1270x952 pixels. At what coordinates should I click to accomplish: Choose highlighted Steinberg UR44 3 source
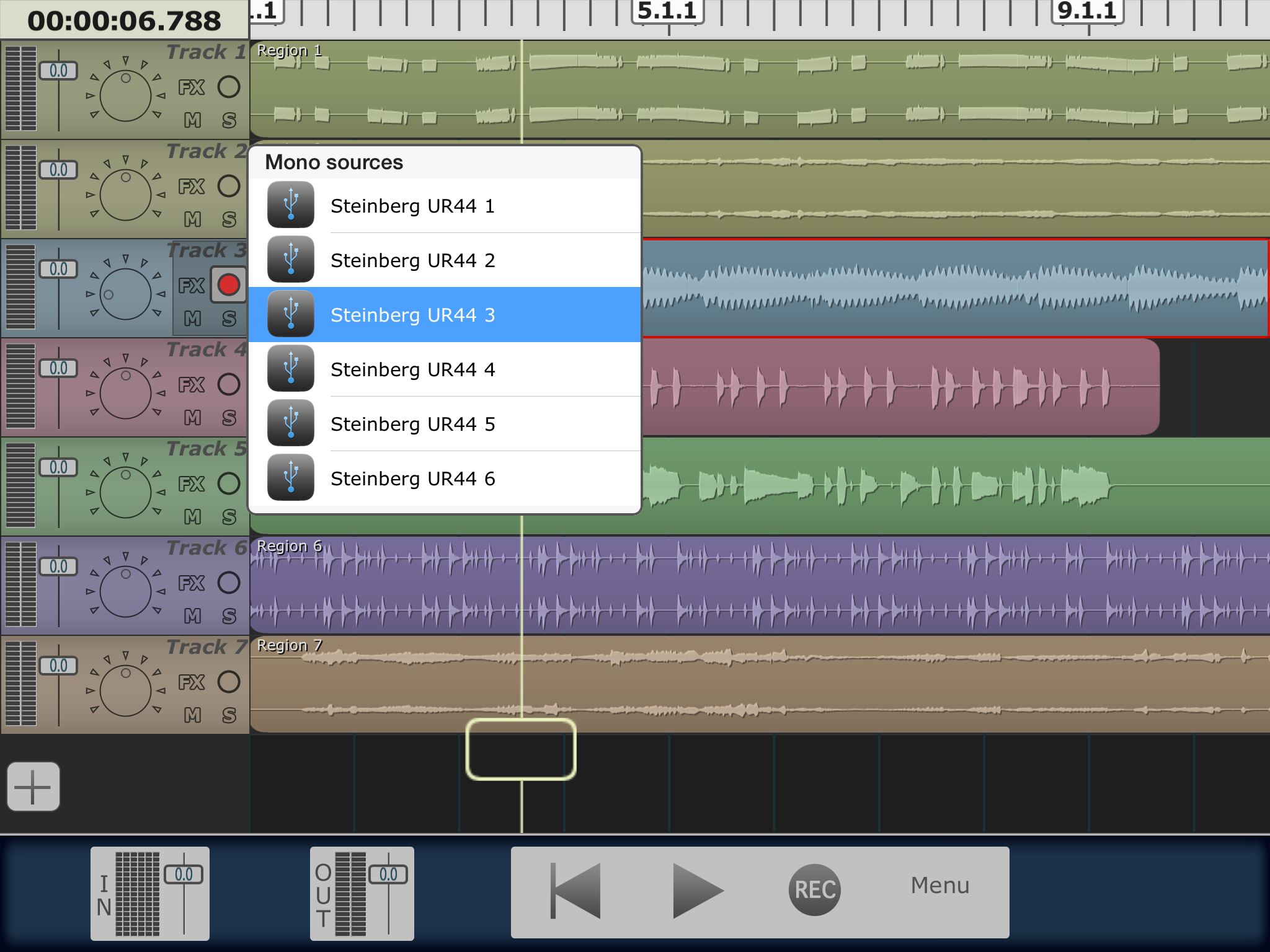[x=445, y=315]
